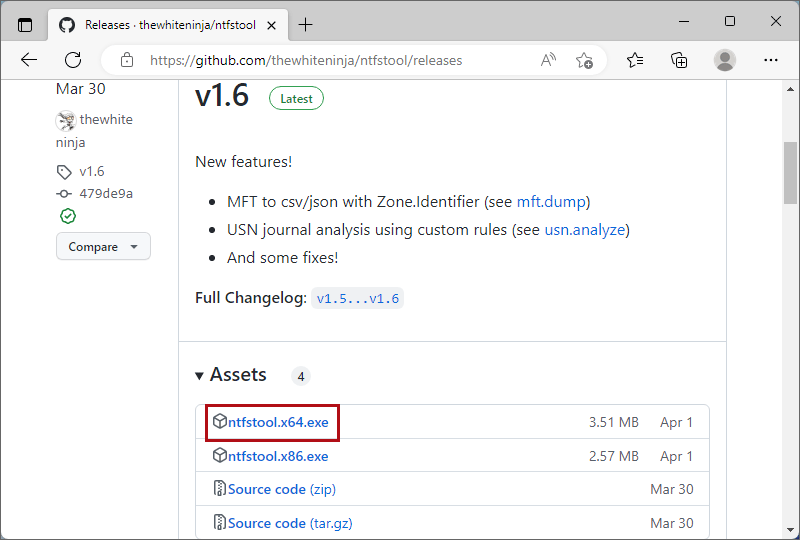Add this page to favorites

coord(584,60)
